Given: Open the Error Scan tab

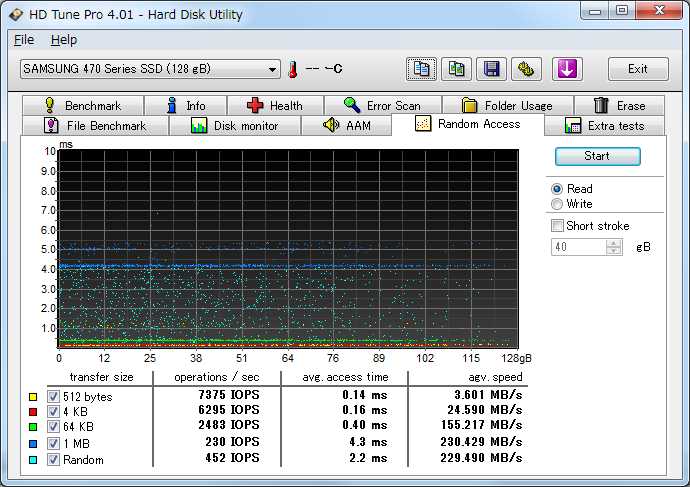Looking at the screenshot, I should (383, 106).
